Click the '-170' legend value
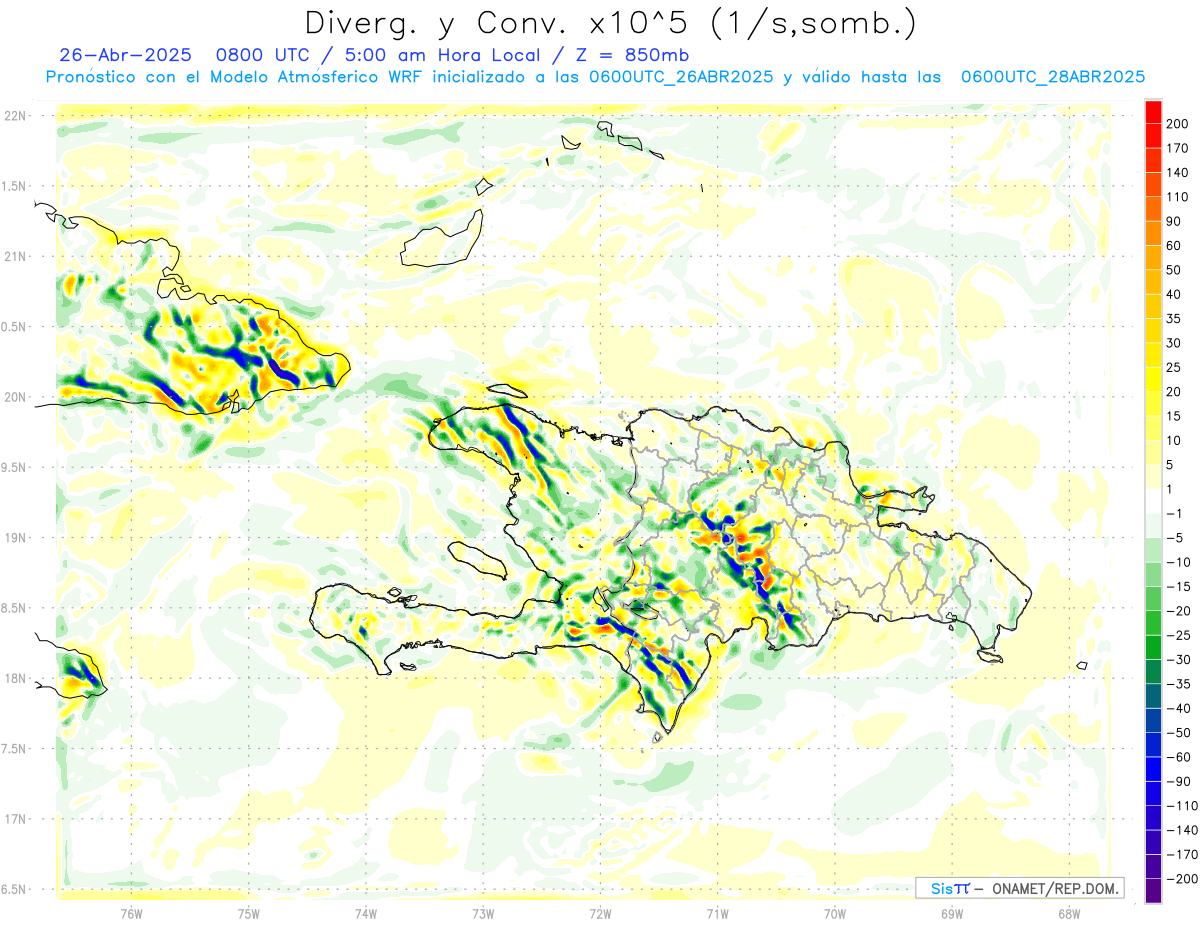 point(1180,854)
